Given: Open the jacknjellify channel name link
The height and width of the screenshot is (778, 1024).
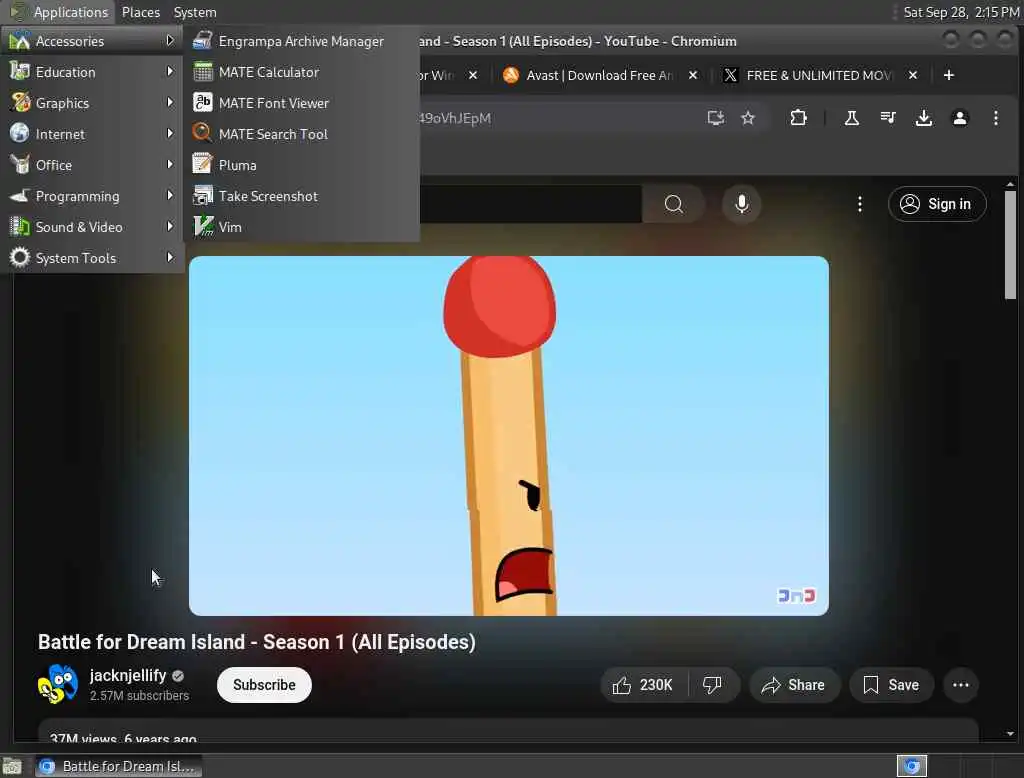Looking at the screenshot, I should click(128, 675).
